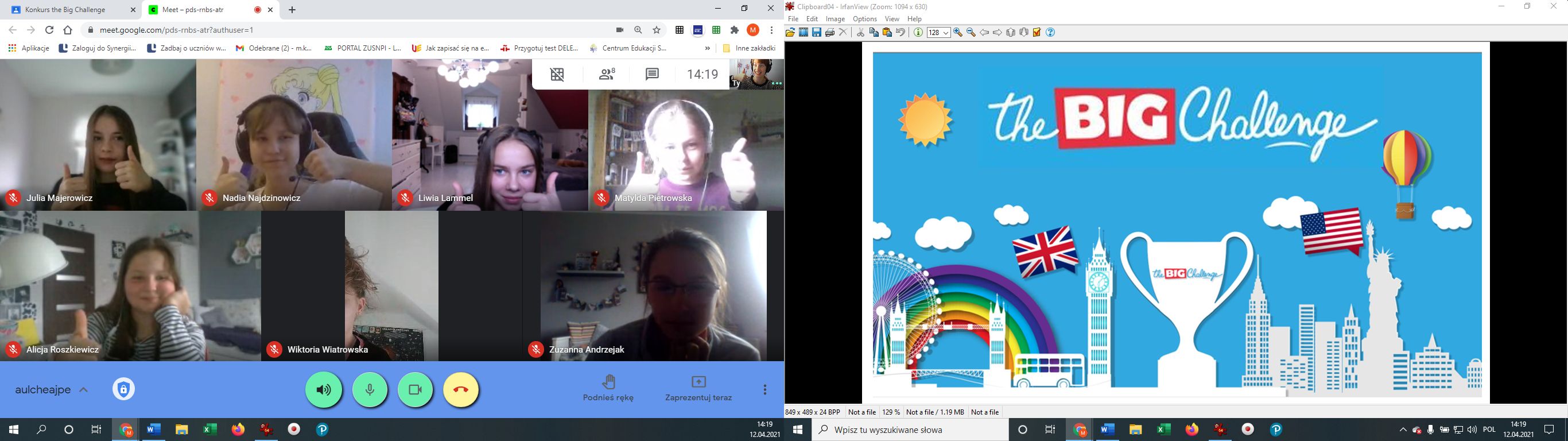Click the next page down-arrow icon in IrfanView
Image resolution: width=1568 pixels, height=441 pixels.
(1024, 32)
